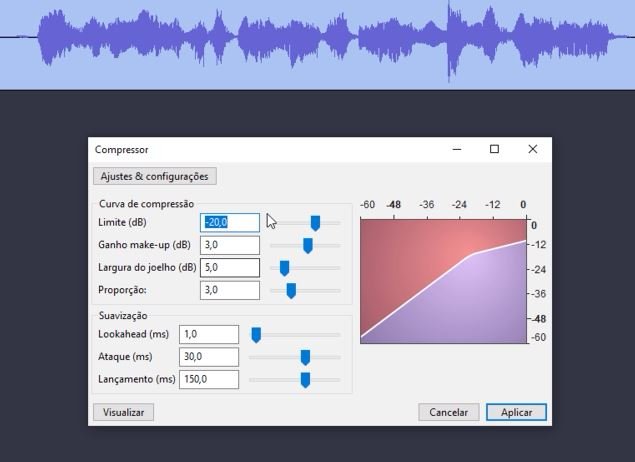Click the Lançamento slider handle
The height and width of the screenshot is (462, 635).
[x=305, y=380]
